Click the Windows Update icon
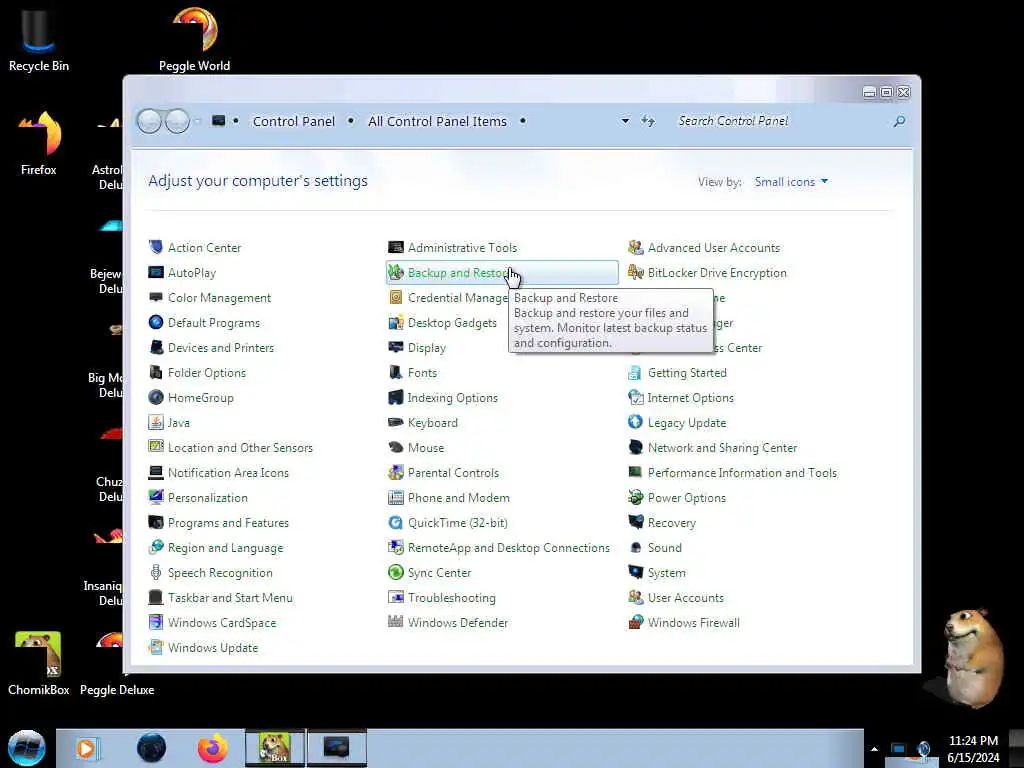Image resolution: width=1024 pixels, height=768 pixels. tap(155, 647)
